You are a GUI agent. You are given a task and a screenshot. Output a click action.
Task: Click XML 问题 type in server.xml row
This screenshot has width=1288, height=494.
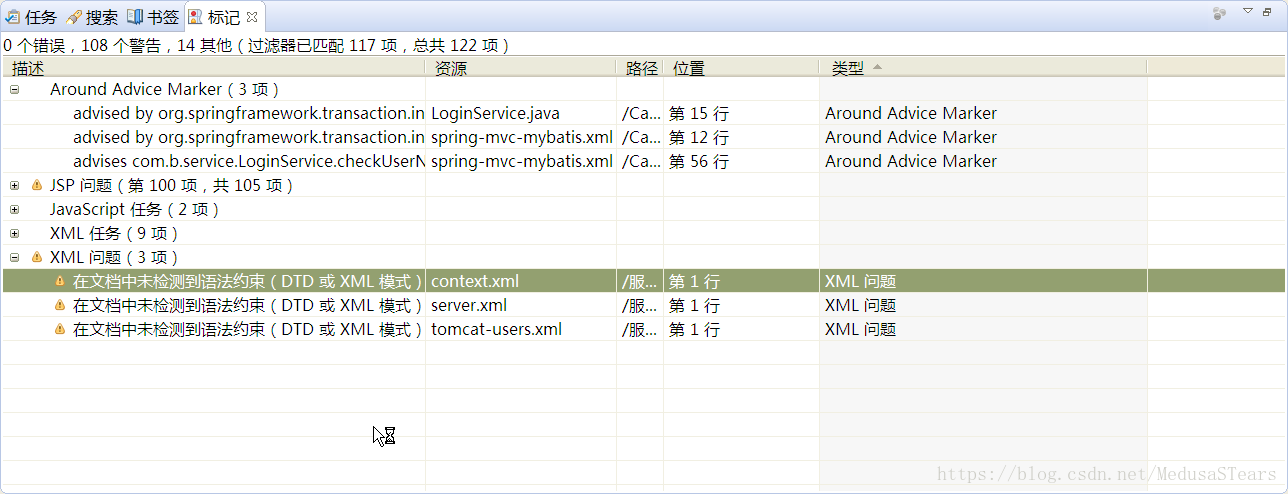(860, 305)
